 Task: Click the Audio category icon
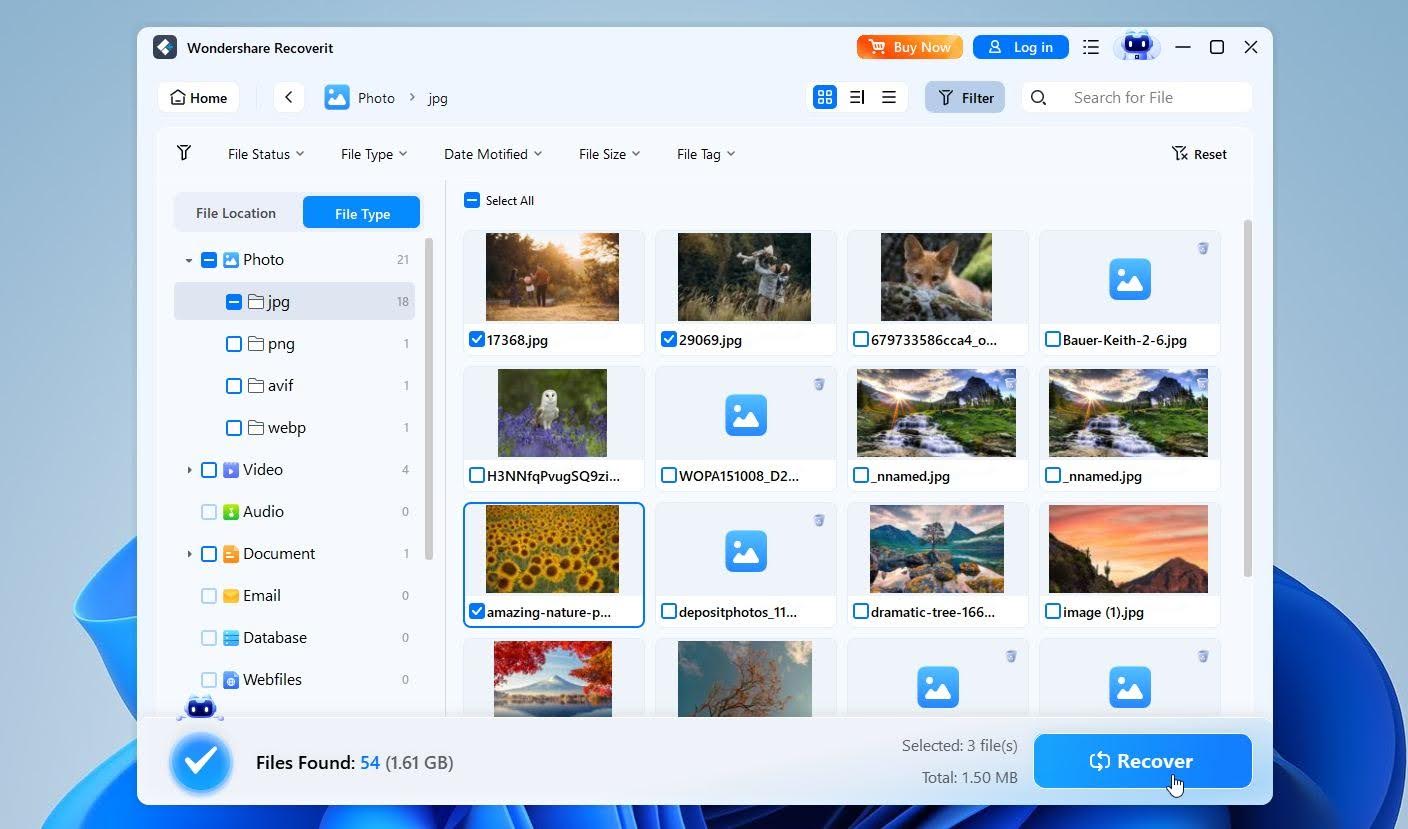(x=231, y=511)
